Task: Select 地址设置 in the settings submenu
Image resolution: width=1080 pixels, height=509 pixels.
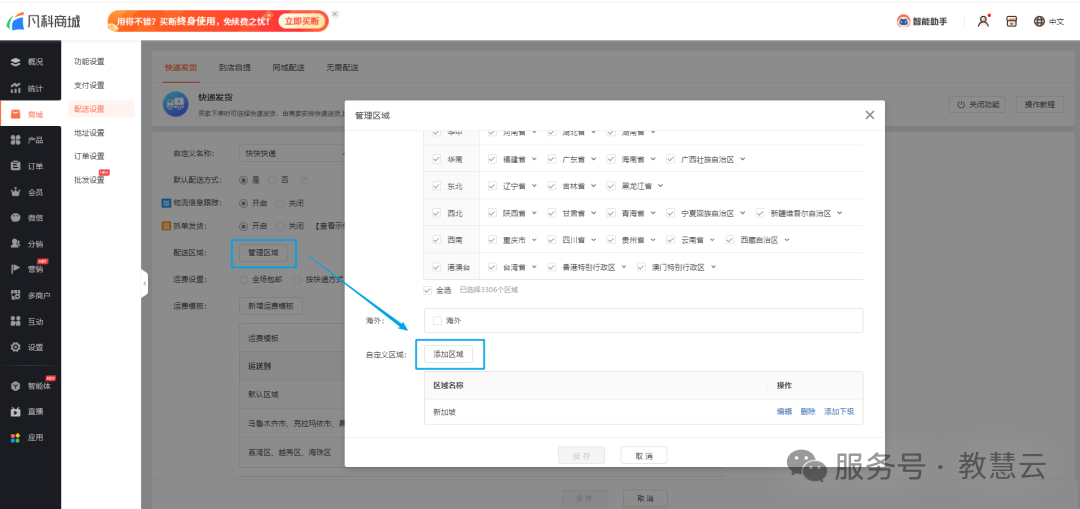Action: click(89, 132)
